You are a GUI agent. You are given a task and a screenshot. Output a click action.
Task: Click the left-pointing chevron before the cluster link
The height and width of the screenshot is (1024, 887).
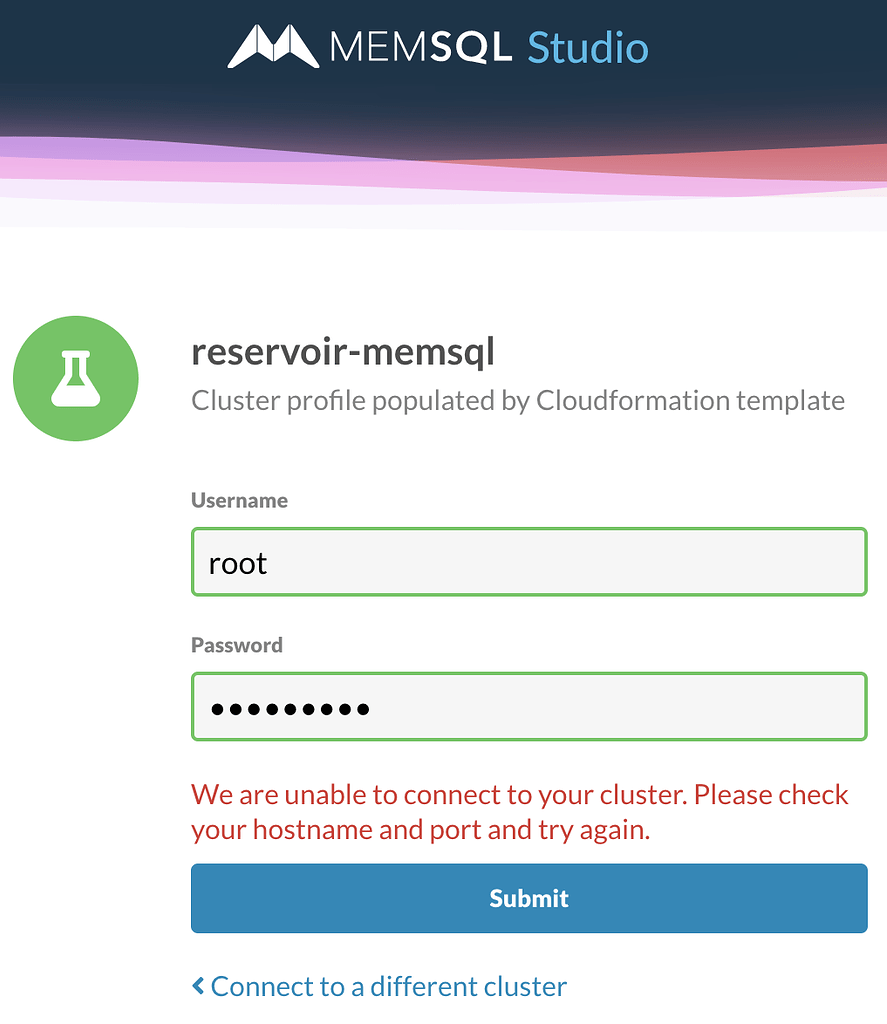[197, 986]
